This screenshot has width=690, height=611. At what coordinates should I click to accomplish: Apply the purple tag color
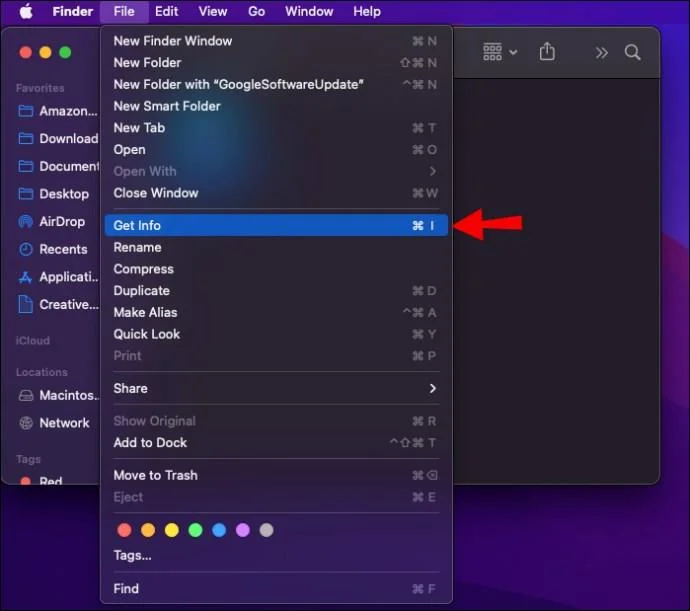click(243, 530)
